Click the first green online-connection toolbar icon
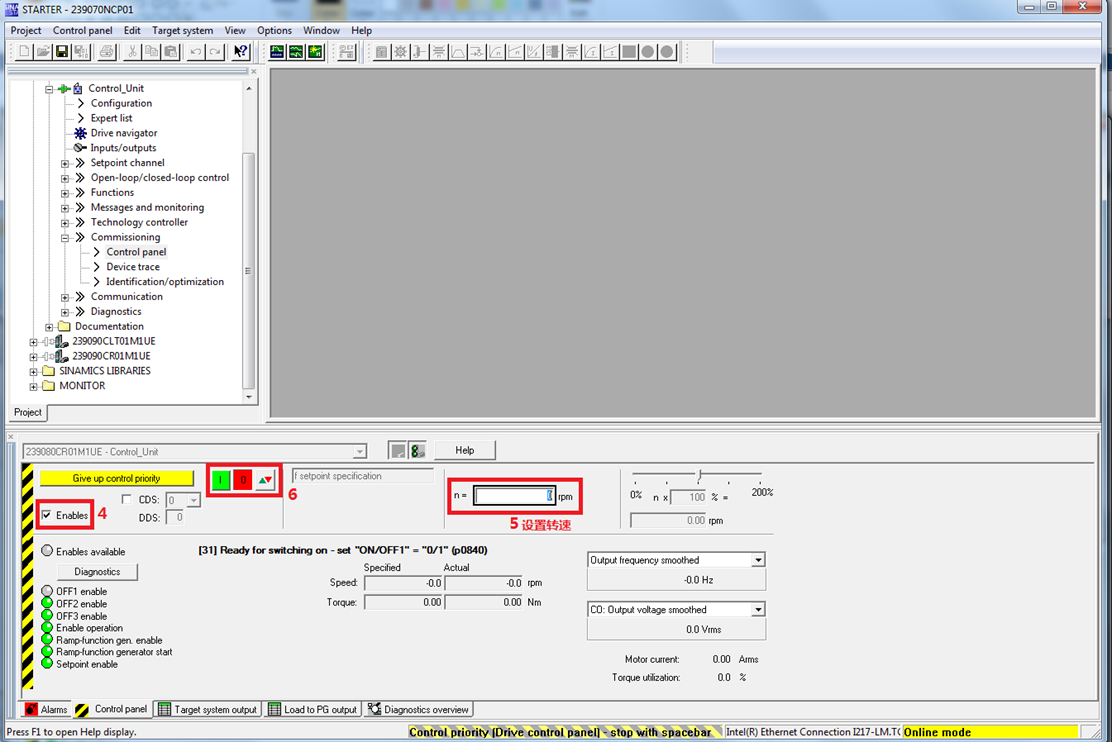 (278, 52)
